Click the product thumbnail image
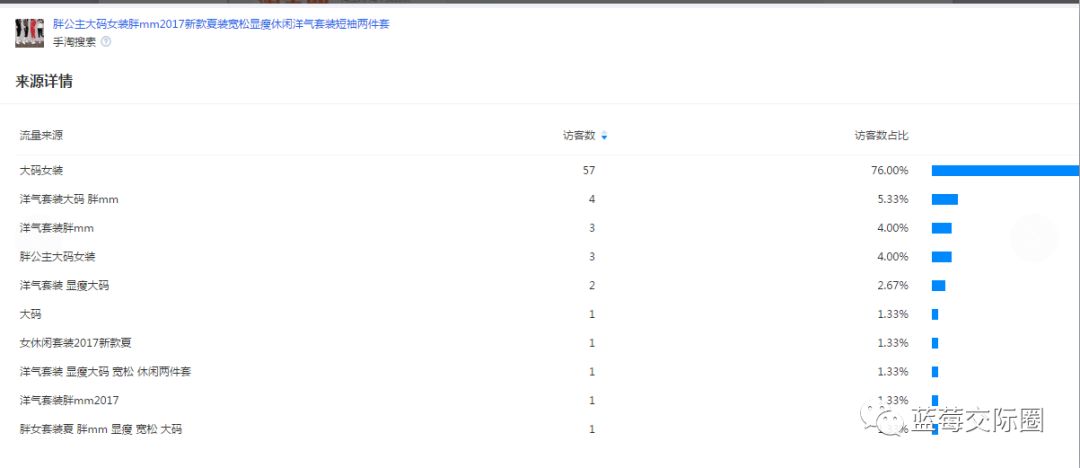This screenshot has height=468, width=1080. (30, 33)
